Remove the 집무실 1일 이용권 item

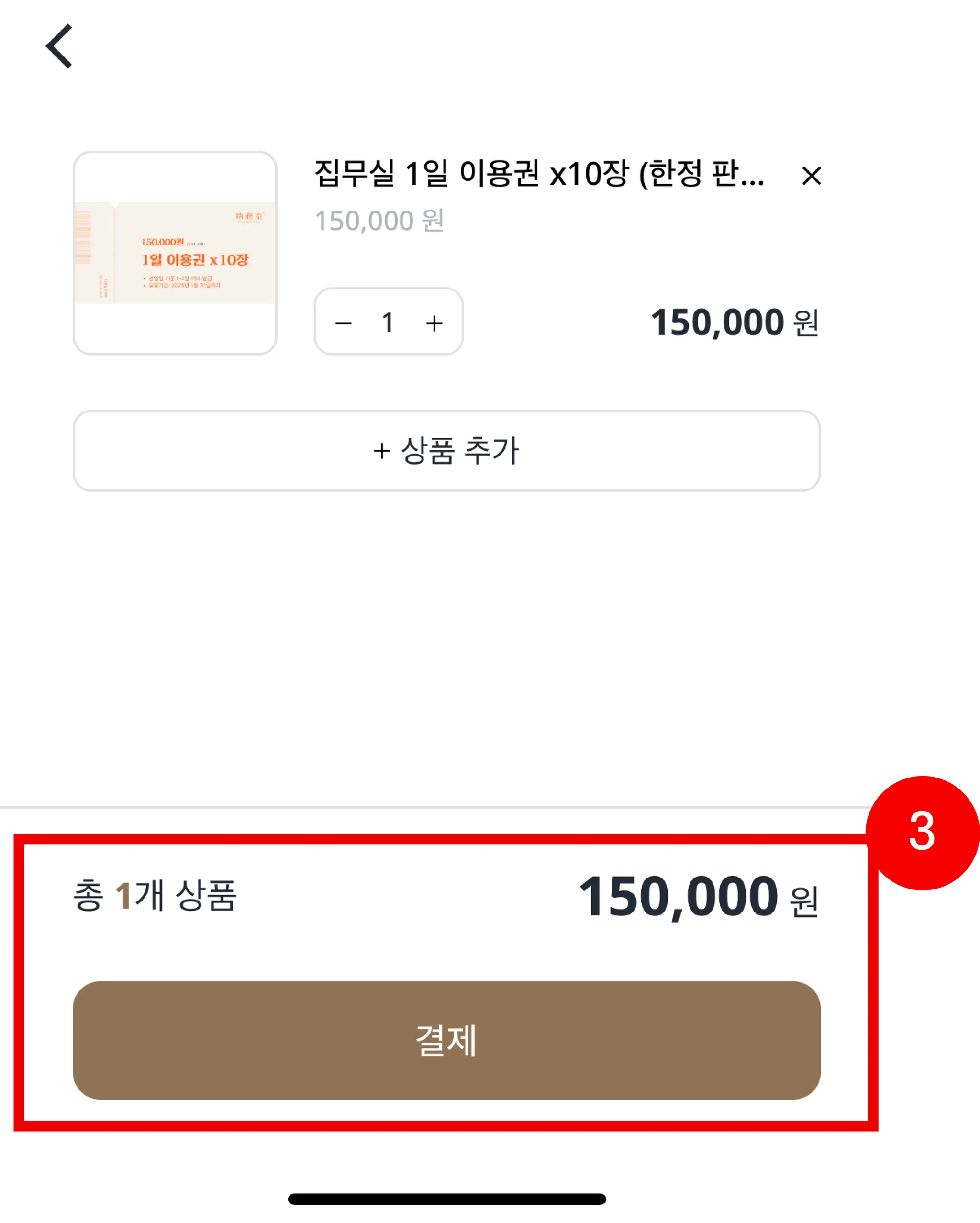812,176
